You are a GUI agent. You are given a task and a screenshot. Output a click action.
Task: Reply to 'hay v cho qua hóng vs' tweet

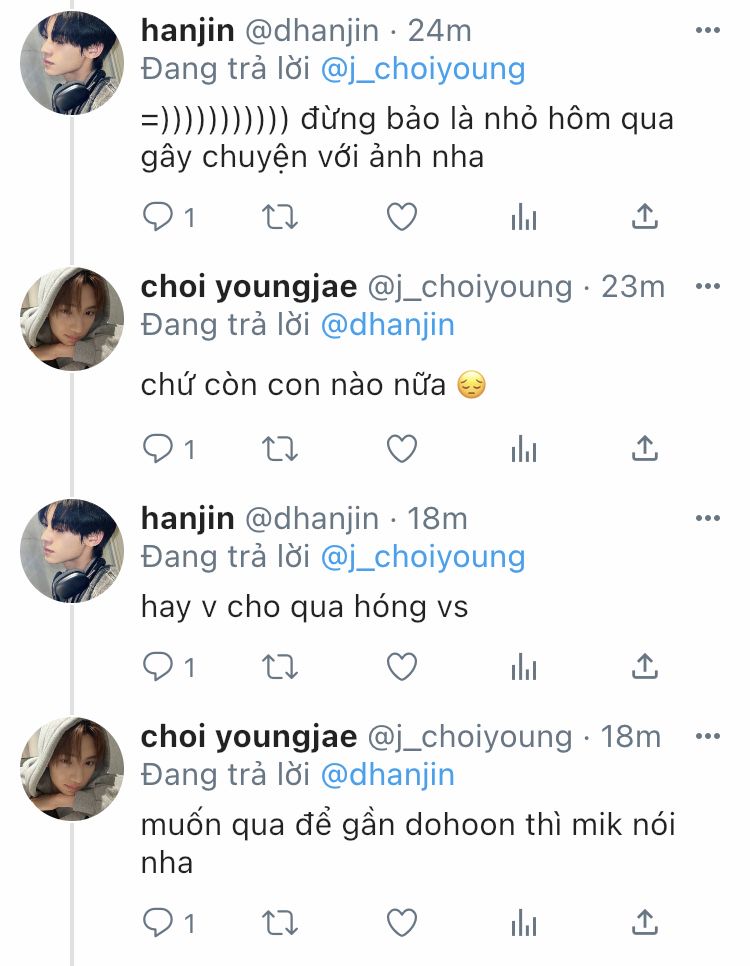pyautogui.click(x=158, y=666)
